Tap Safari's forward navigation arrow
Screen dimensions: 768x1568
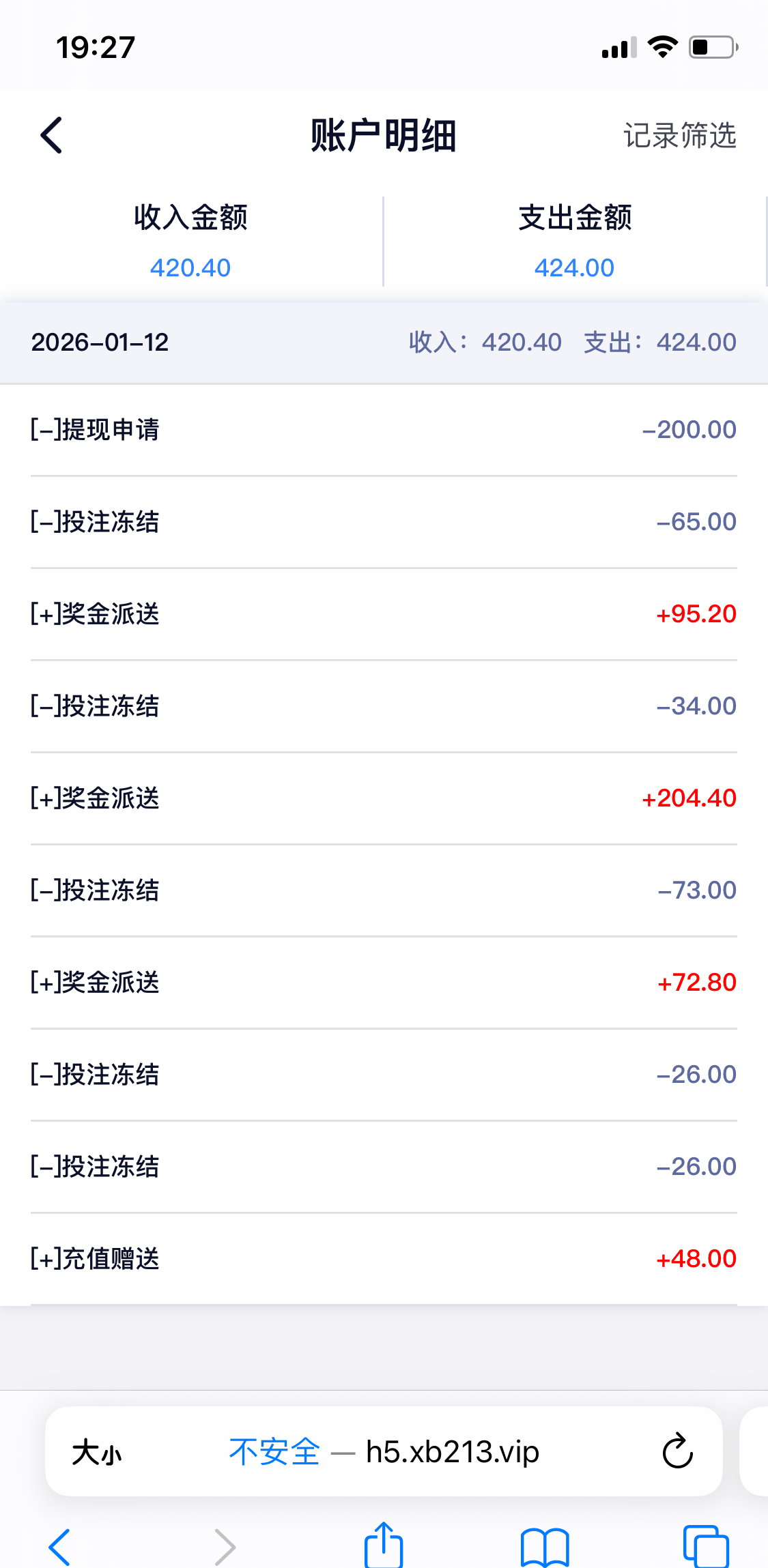coord(225,1546)
